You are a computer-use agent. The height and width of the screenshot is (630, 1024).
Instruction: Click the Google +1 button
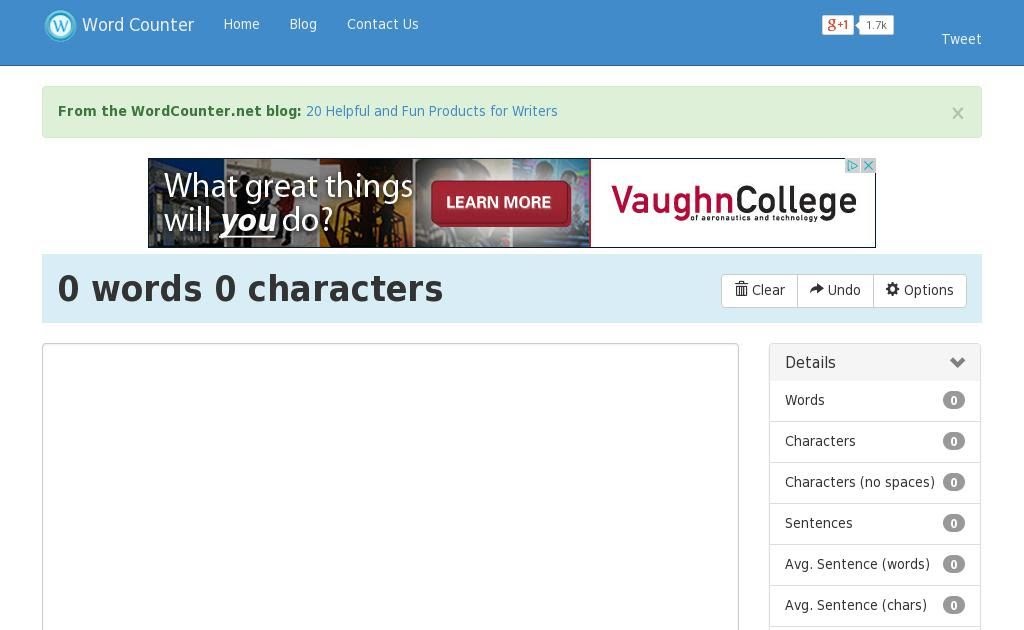[x=838, y=25]
